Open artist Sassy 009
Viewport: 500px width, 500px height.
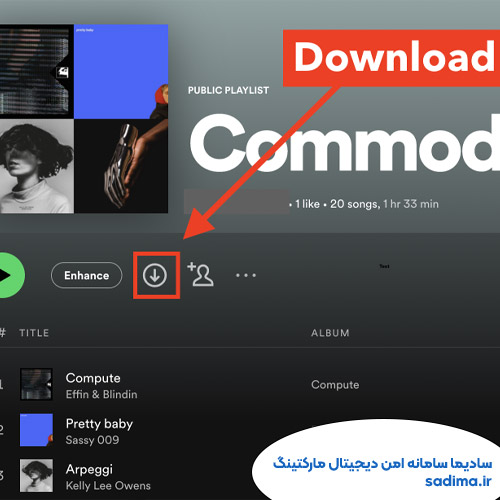click(92, 440)
